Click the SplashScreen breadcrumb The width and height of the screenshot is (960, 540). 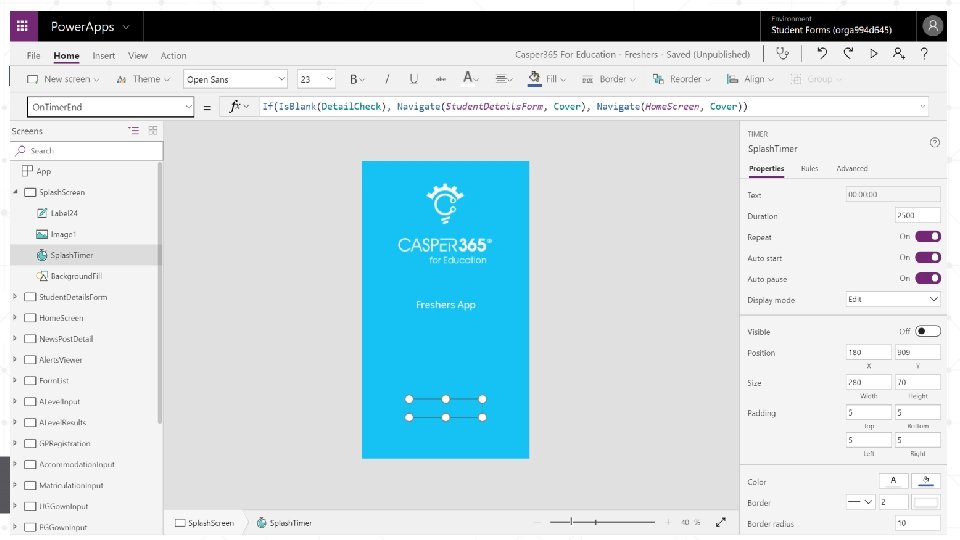[x=204, y=523]
